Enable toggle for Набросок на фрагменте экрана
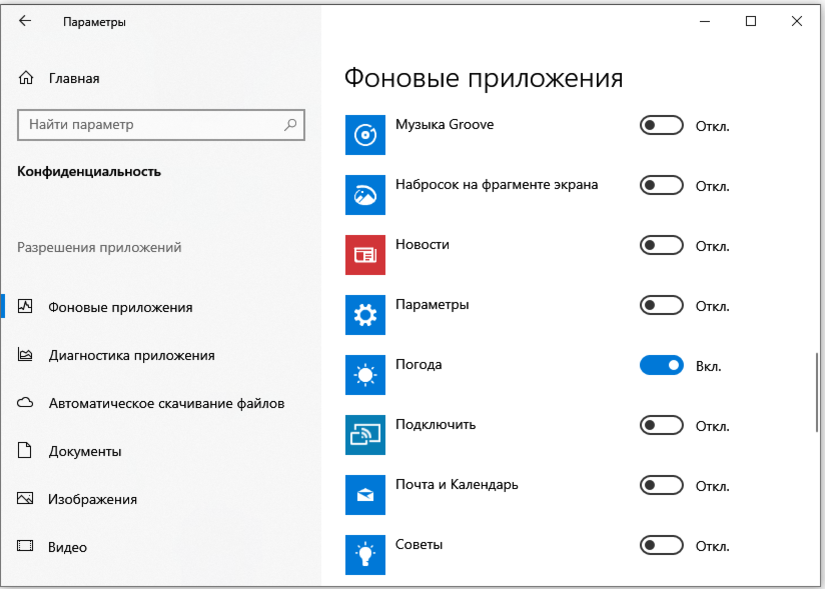This screenshot has width=825, height=589. pyautogui.click(x=661, y=185)
